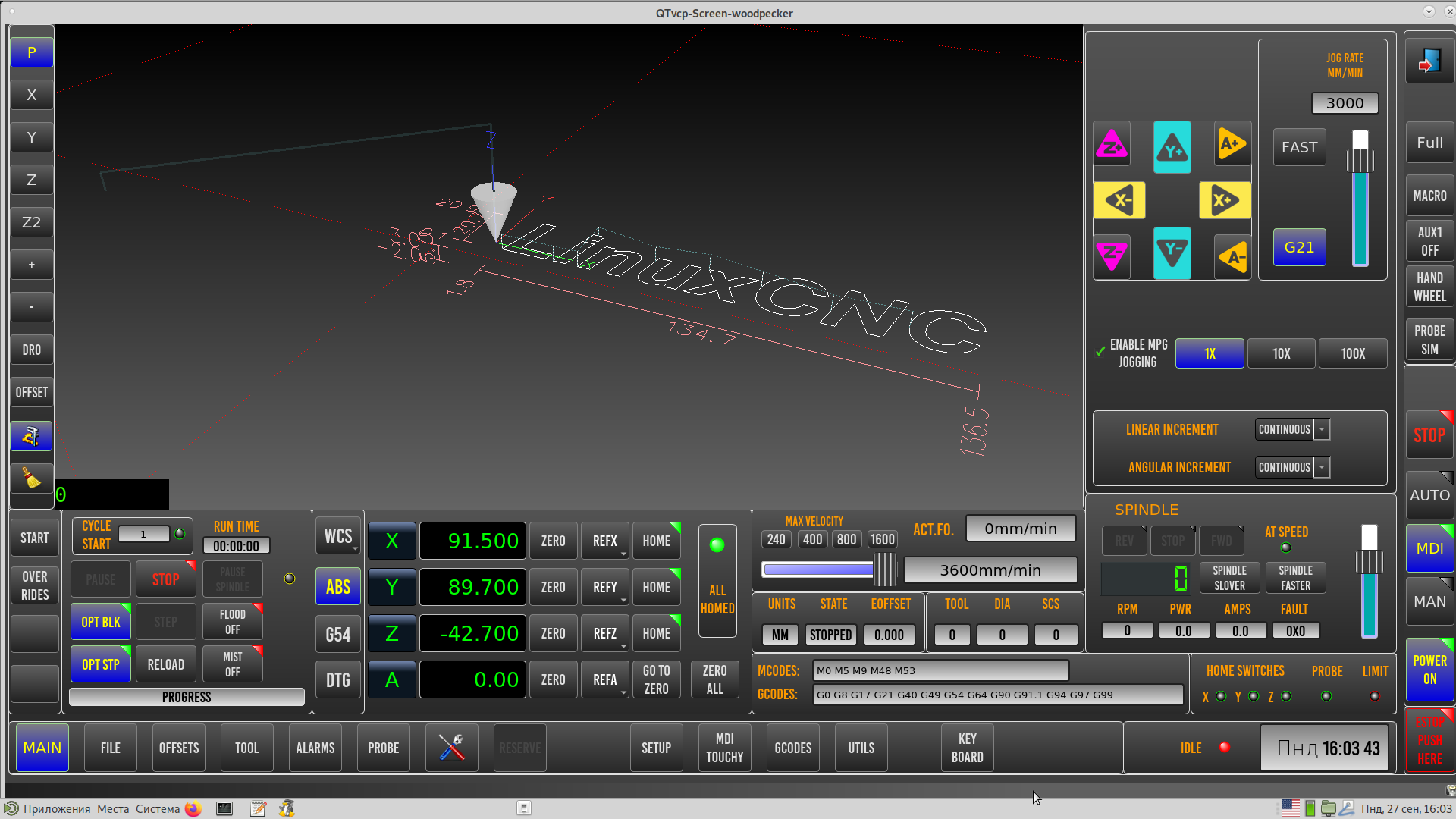Switch to GCODES tab

pos(793,748)
